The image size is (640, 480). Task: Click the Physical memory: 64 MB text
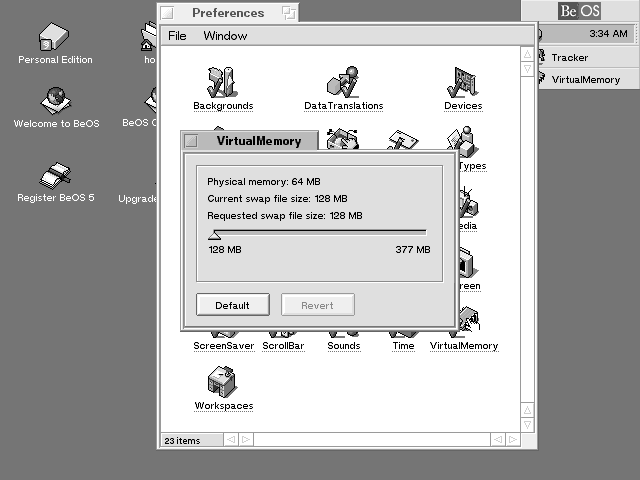pyautogui.click(x=264, y=182)
